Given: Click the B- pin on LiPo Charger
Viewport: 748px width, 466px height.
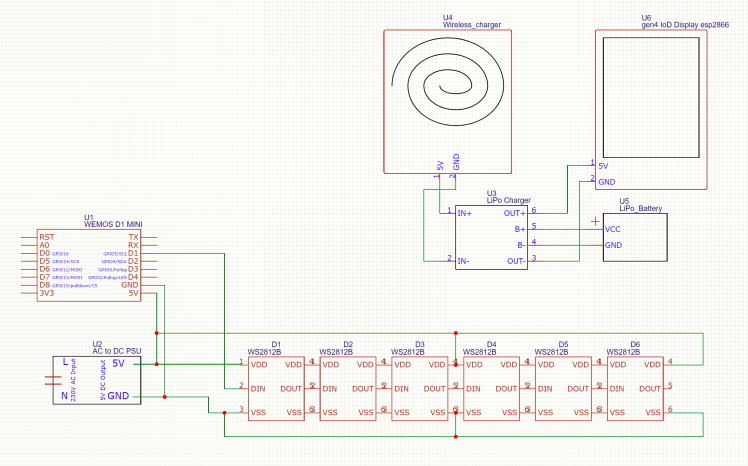Looking at the screenshot, I should pos(521,245).
